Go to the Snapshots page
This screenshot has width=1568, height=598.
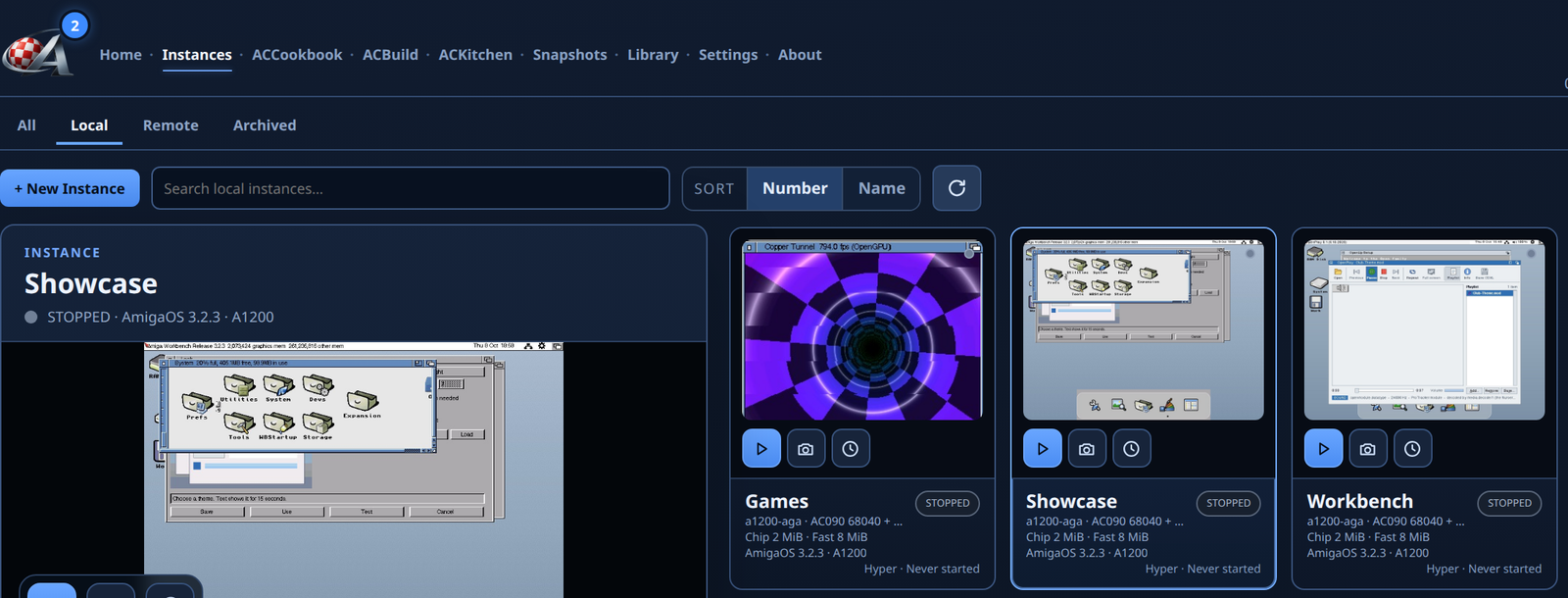coord(569,55)
